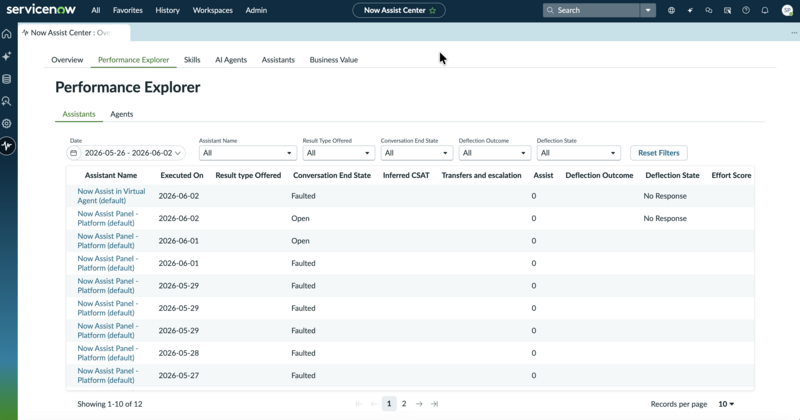The width and height of the screenshot is (800, 420).
Task: Select the Assistants sub-tab under Performance Explorer
Action: [x=79, y=114]
